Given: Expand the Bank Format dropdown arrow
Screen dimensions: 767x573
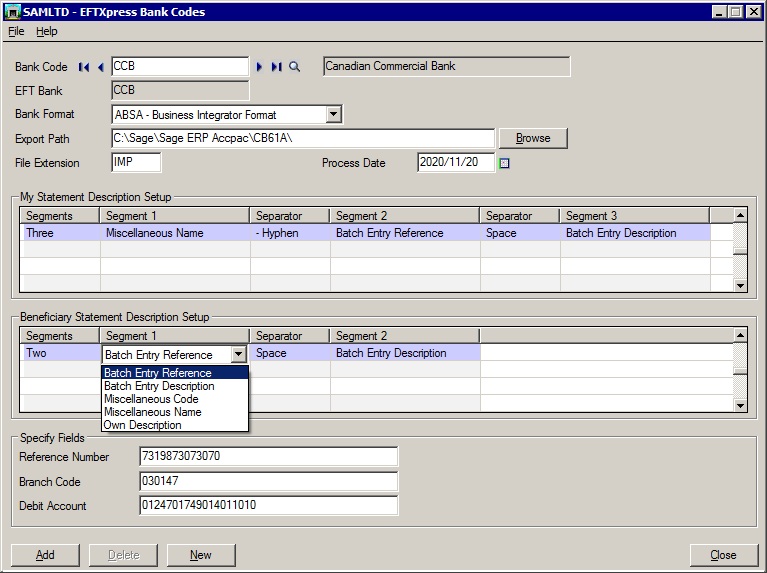Looking at the screenshot, I should (333, 115).
